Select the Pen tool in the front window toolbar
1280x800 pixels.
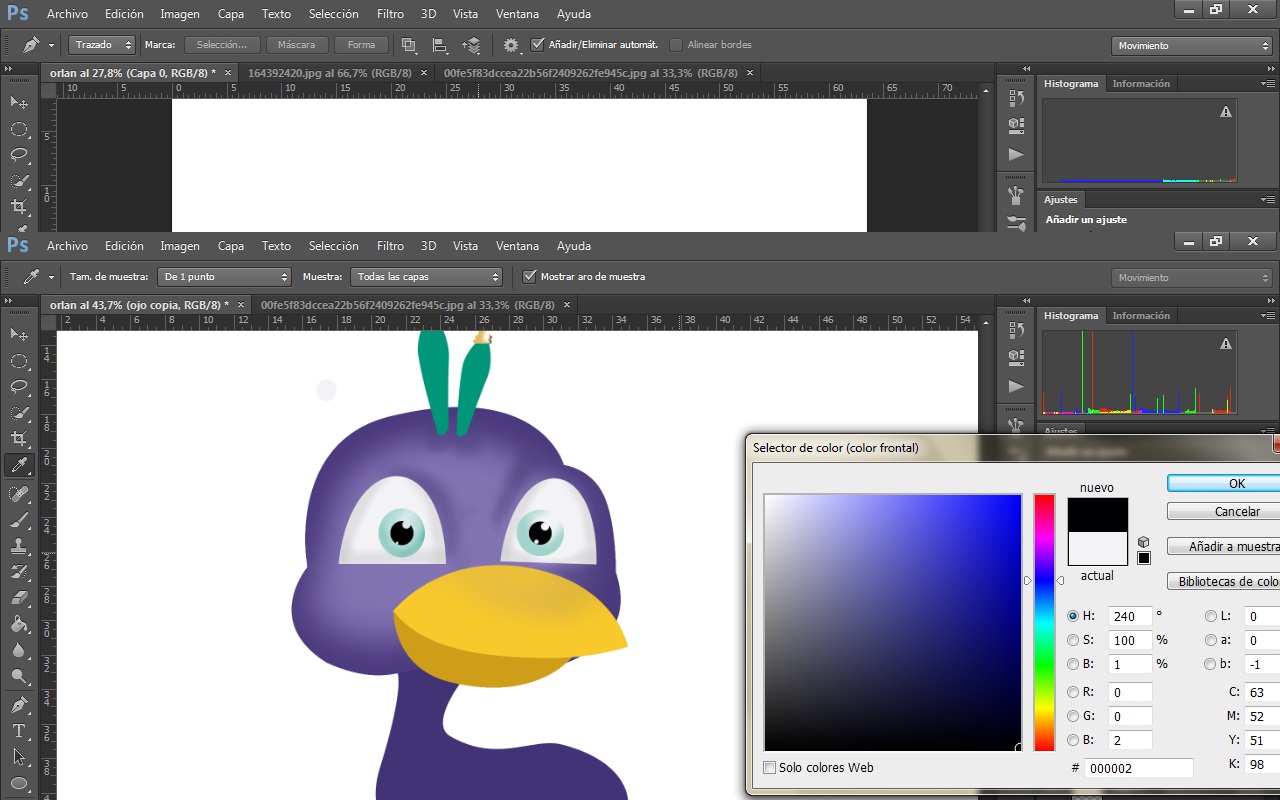(19, 705)
